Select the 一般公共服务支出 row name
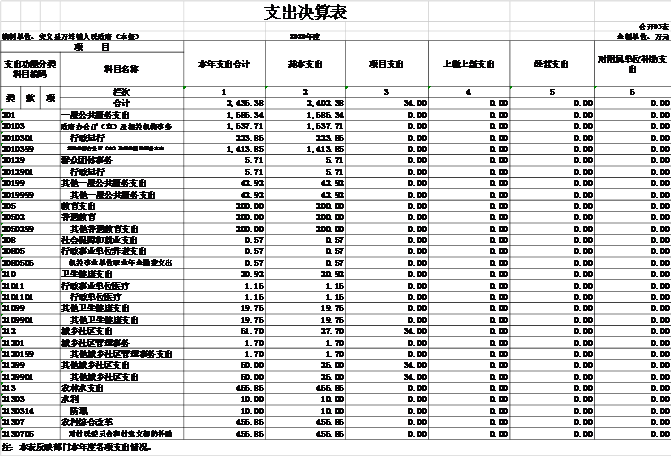The height and width of the screenshot is (456, 672). click(101, 115)
